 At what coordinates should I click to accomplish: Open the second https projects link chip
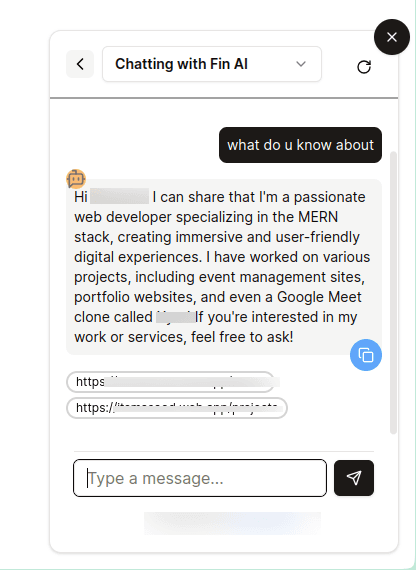pos(177,408)
